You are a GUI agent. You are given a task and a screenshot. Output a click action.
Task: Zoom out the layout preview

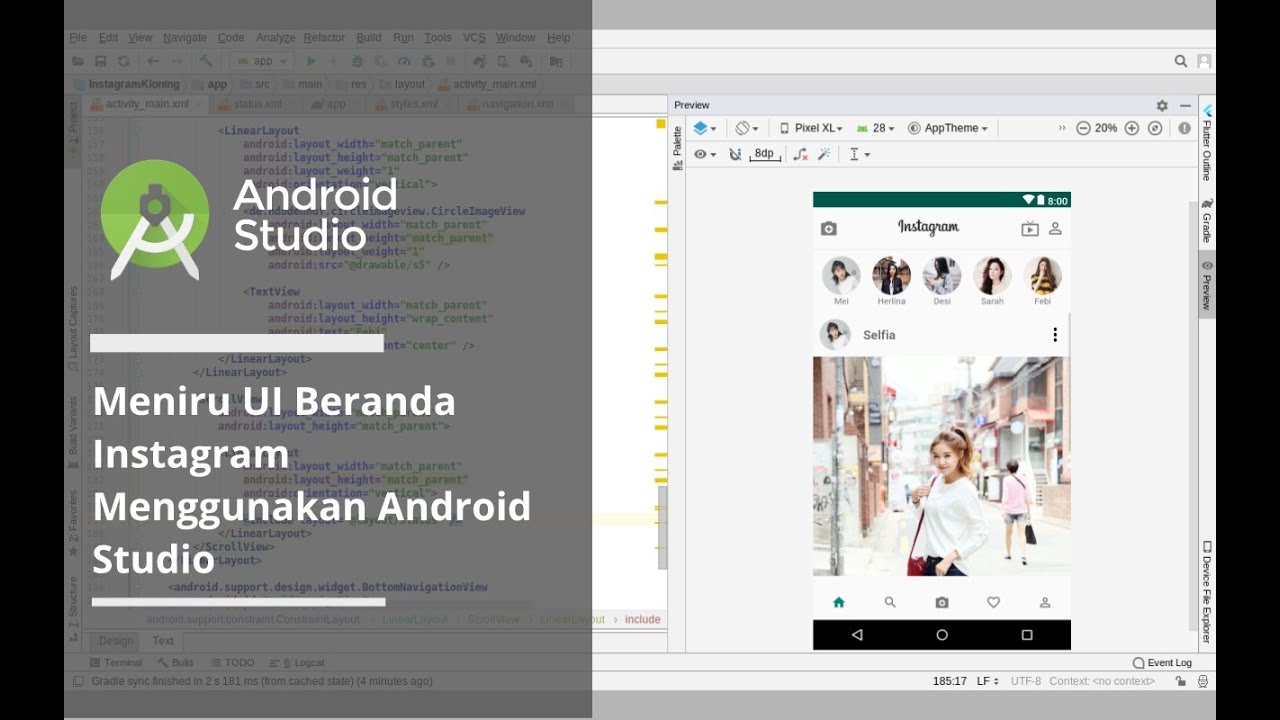(x=1083, y=128)
